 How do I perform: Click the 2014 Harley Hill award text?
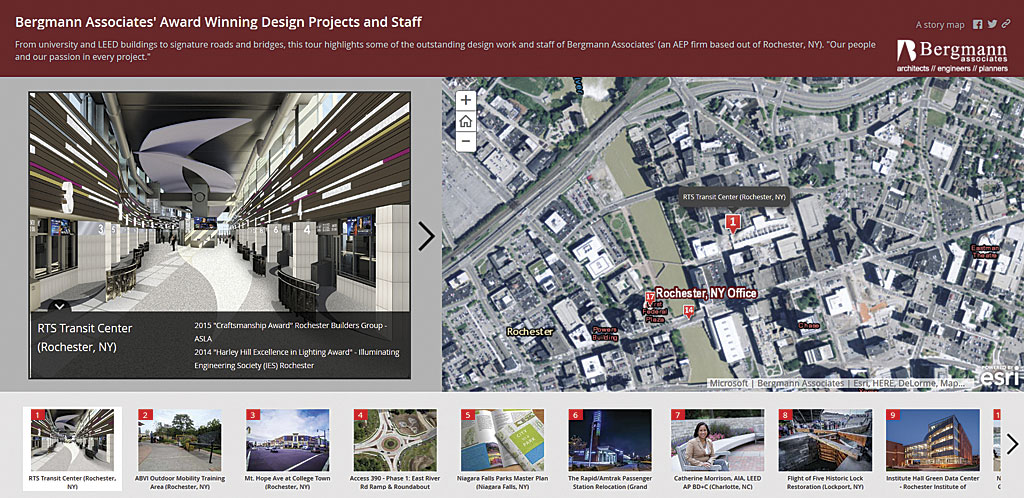(x=296, y=359)
